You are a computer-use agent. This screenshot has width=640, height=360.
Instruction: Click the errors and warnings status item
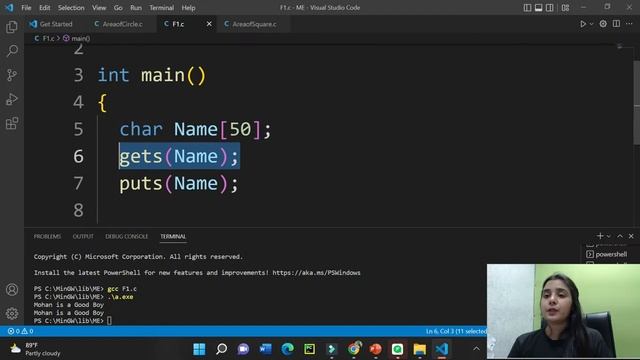(20, 331)
